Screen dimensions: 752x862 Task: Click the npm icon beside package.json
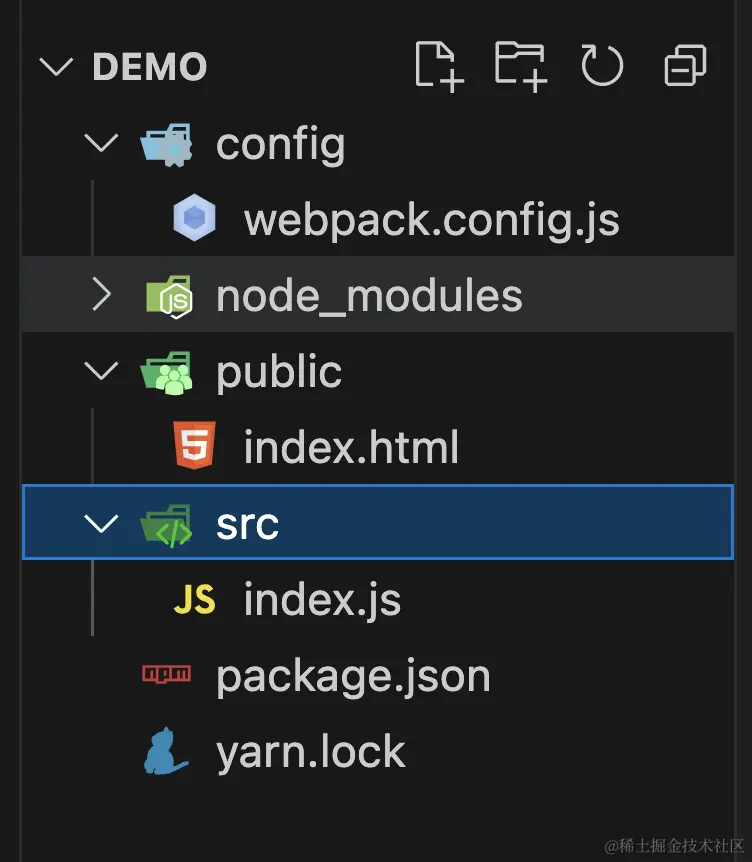[166, 676]
